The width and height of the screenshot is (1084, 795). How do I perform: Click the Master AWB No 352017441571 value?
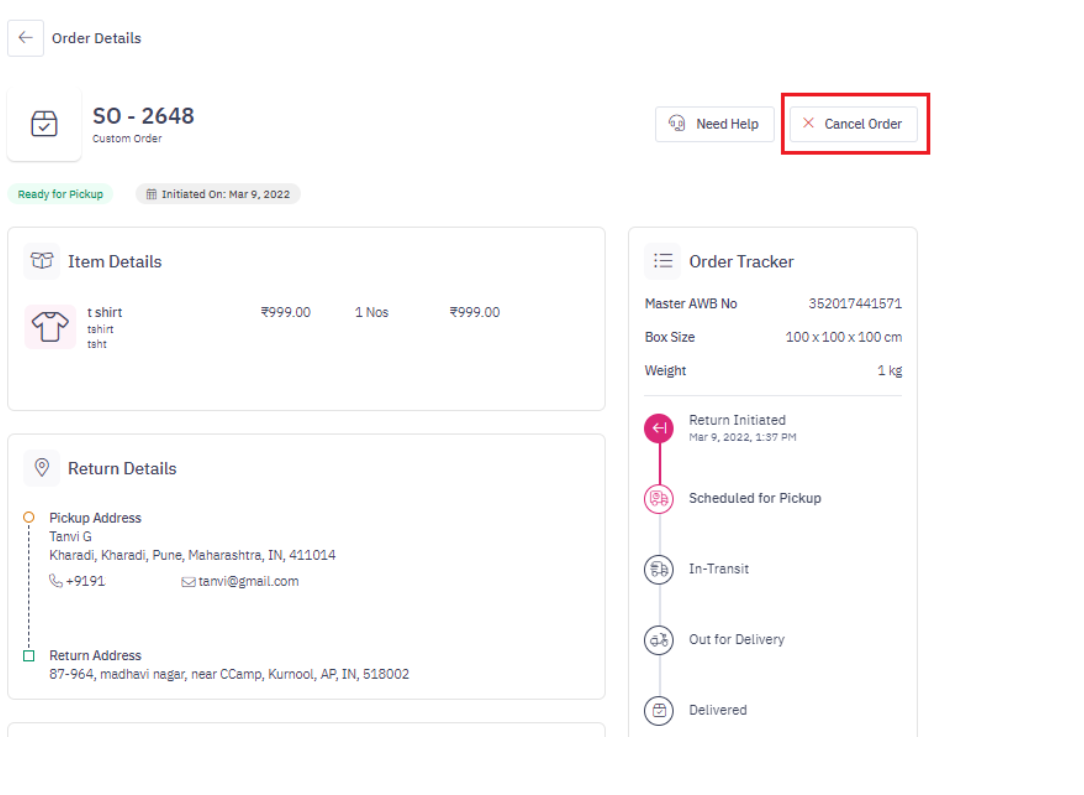(855, 303)
